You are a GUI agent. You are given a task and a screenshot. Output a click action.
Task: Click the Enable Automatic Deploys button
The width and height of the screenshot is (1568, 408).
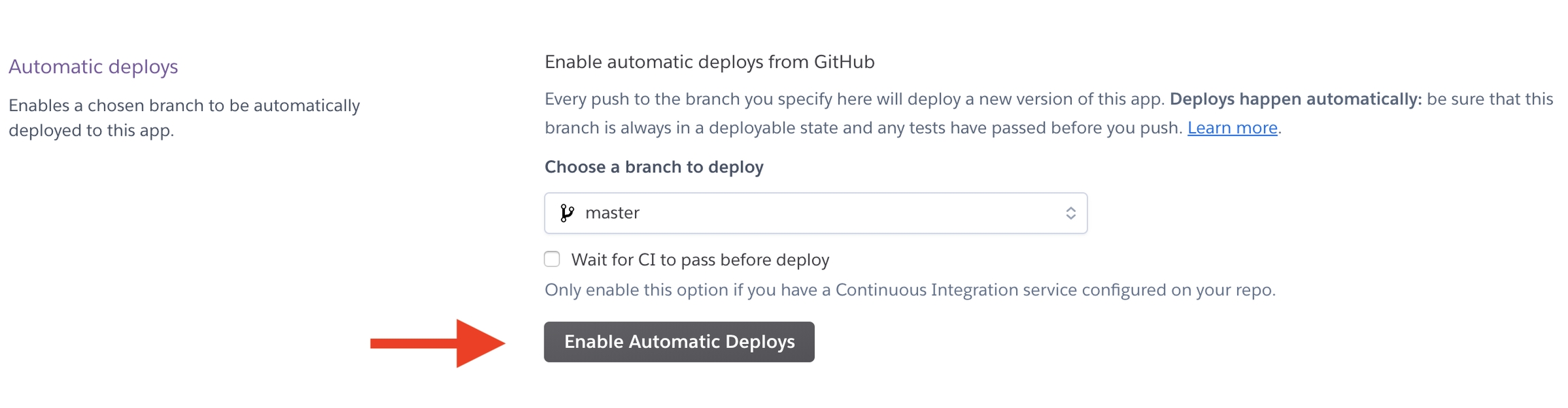coord(679,342)
